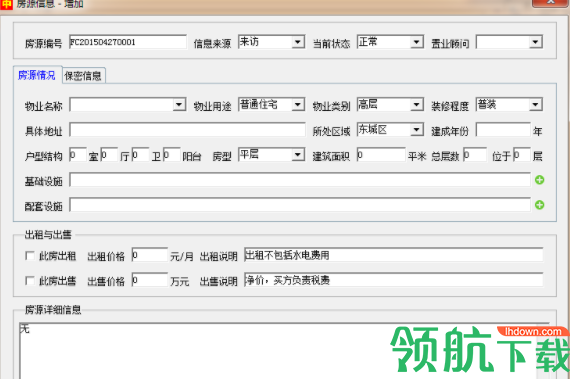Click the 出售说明 text field

click(394, 280)
